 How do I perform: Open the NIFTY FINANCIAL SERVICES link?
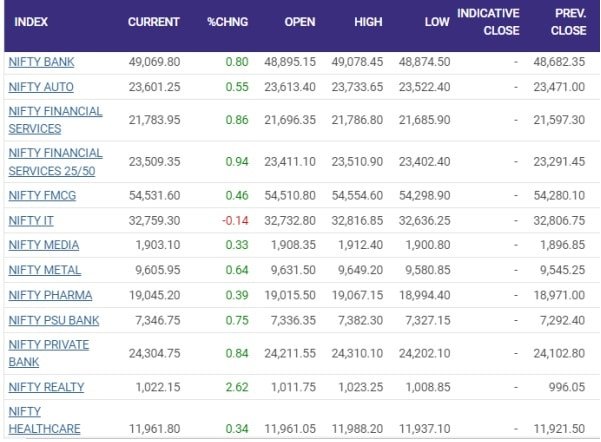(55, 120)
